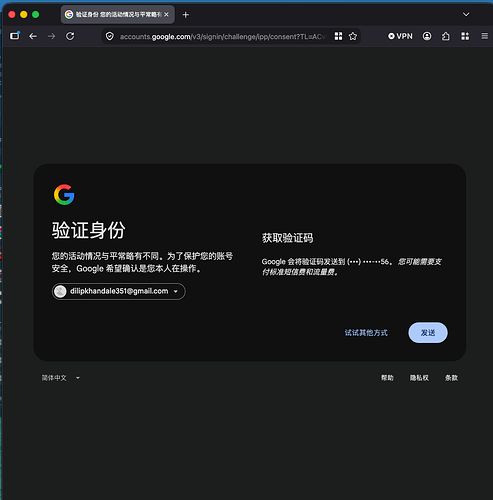Open the VPN panel

400,36
